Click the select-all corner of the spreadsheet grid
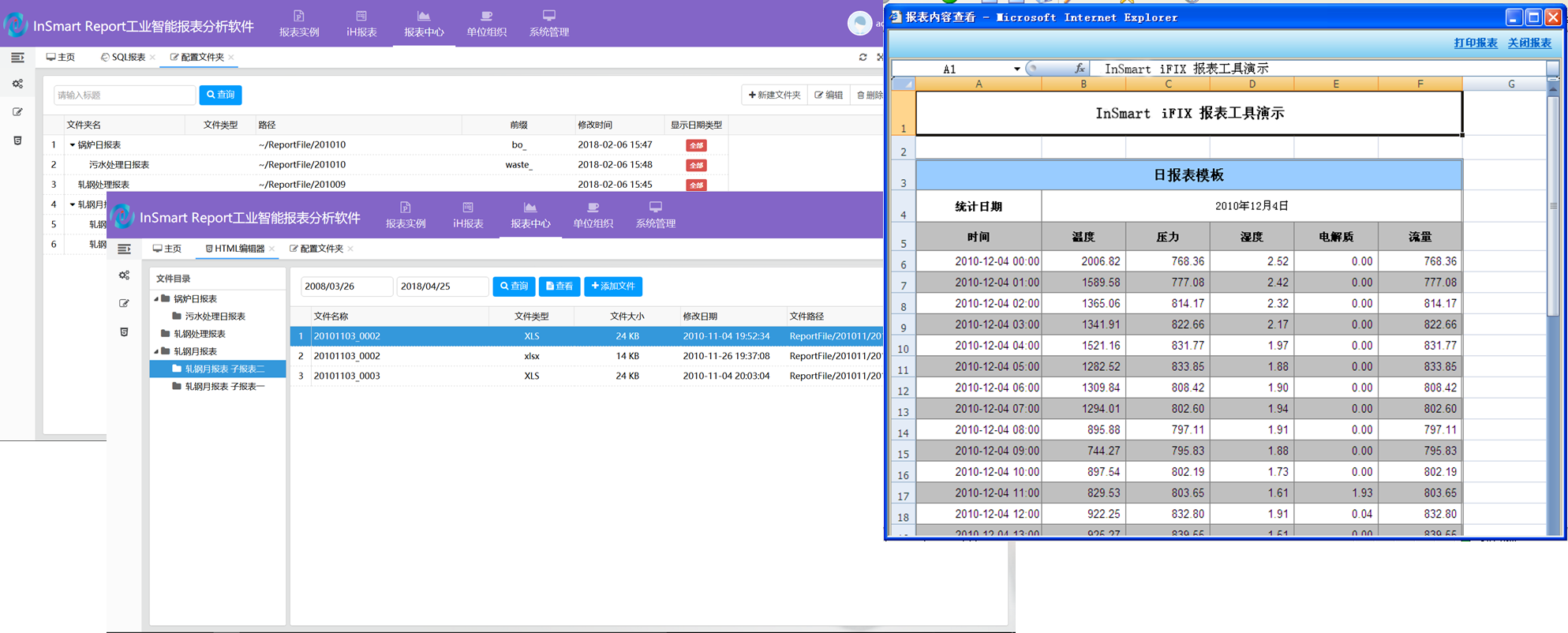 click(x=904, y=84)
